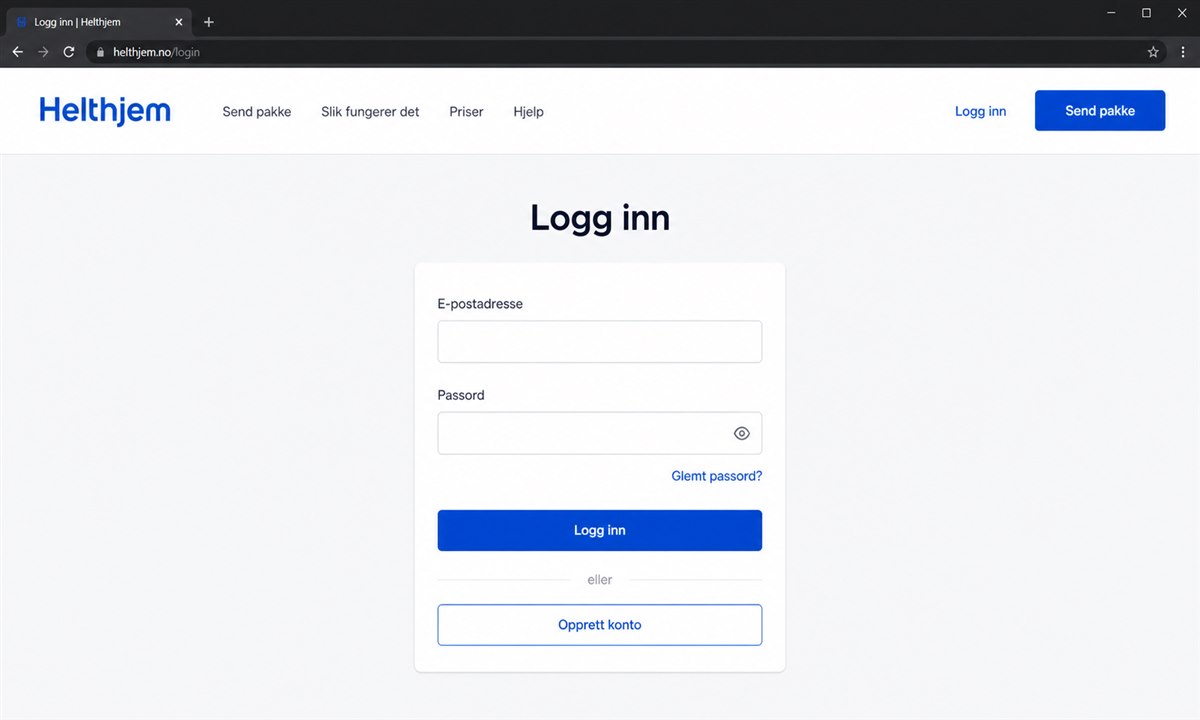
Task: Toggle password visibility eye icon
Action: [x=742, y=434]
